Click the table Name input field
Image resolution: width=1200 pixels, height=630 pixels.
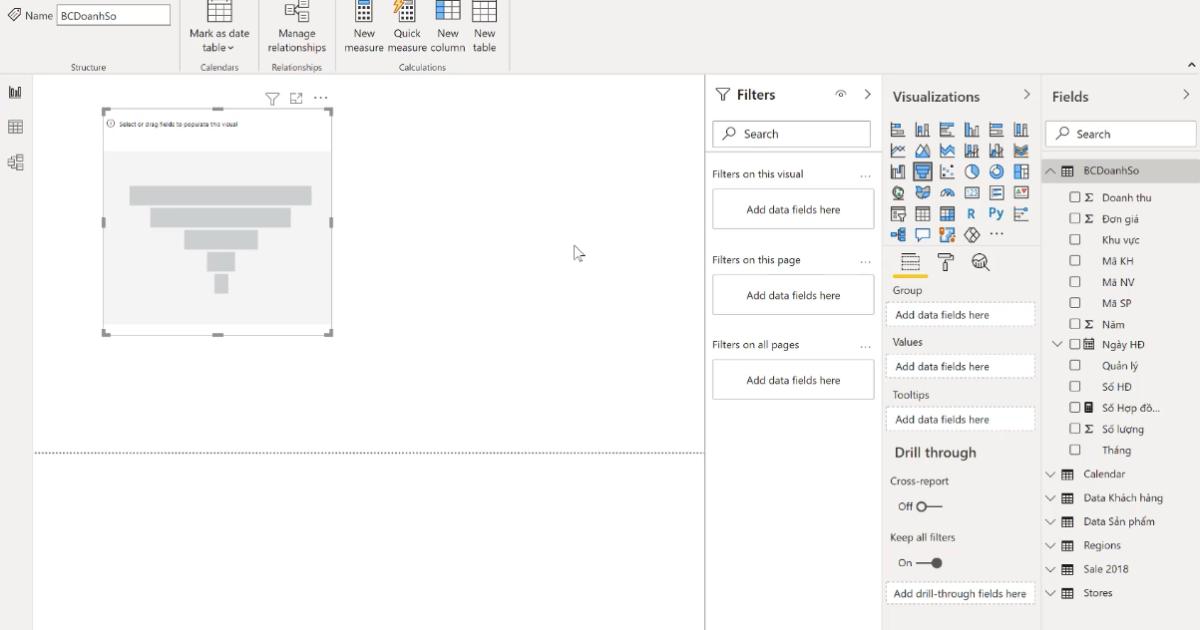[x=113, y=16]
